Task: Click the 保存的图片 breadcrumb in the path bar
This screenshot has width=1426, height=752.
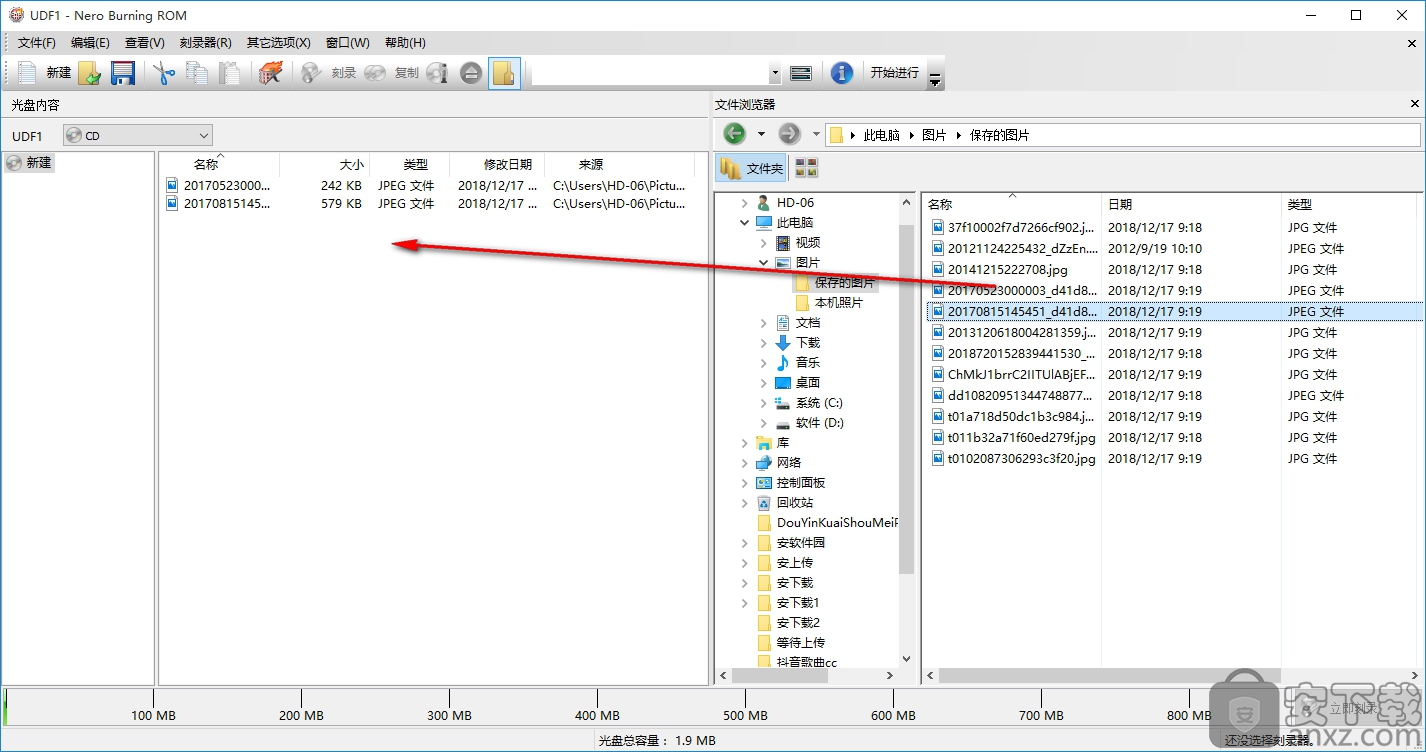Action: point(1000,135)
